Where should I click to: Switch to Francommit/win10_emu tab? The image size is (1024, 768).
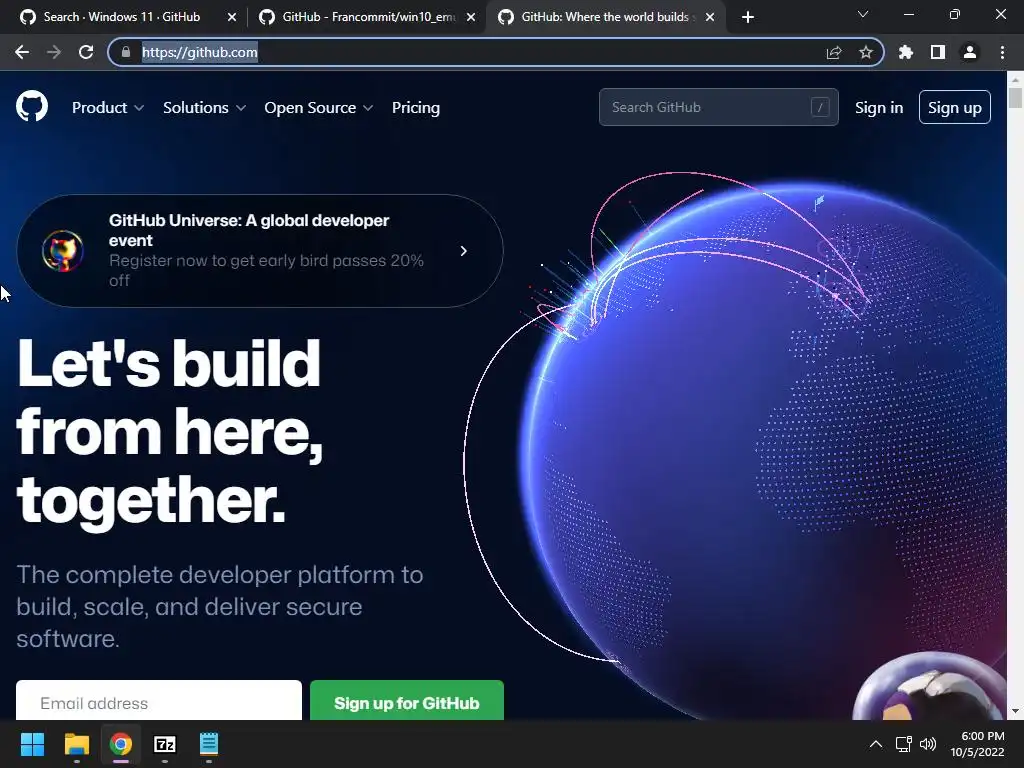366,17
